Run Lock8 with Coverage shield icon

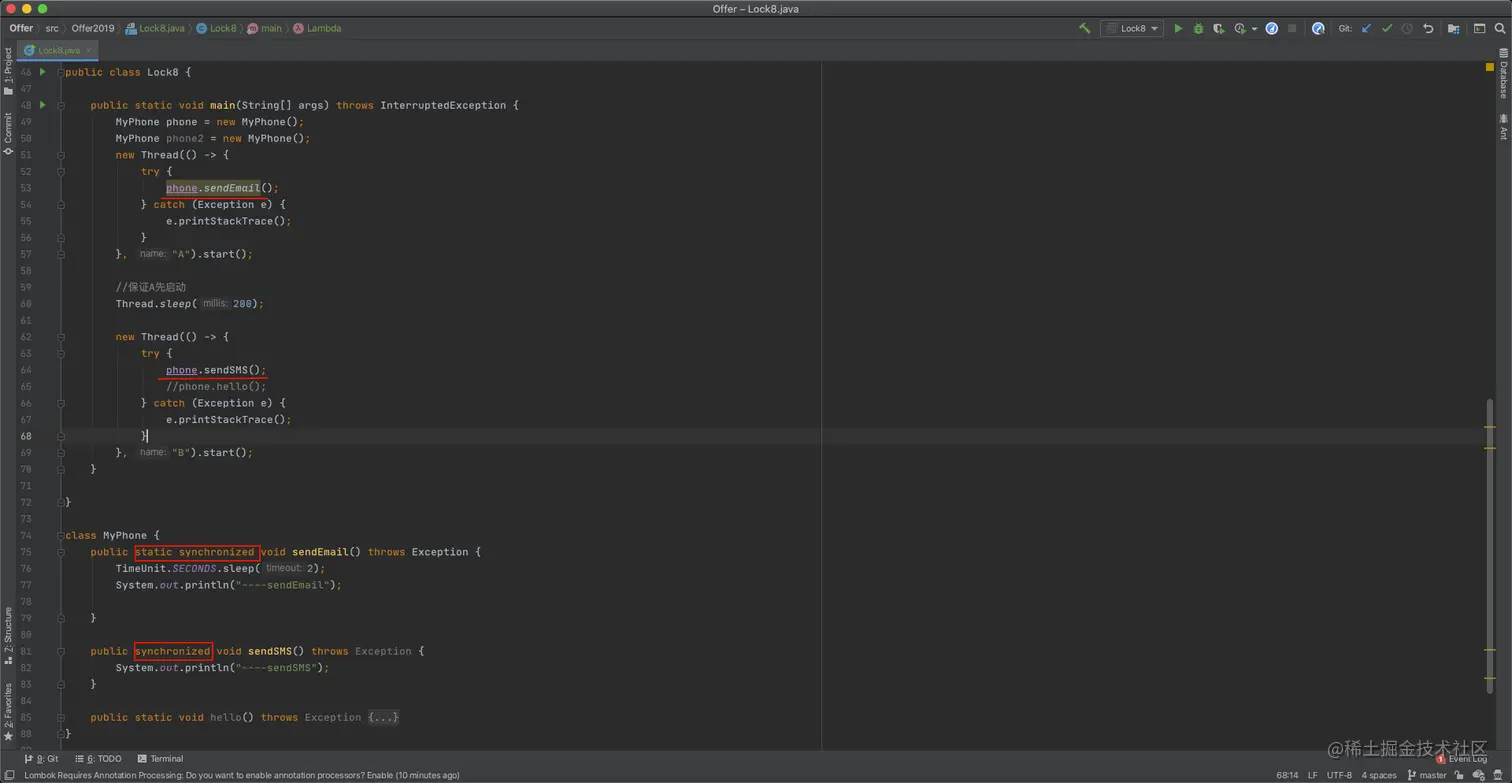click(1218, 29)
